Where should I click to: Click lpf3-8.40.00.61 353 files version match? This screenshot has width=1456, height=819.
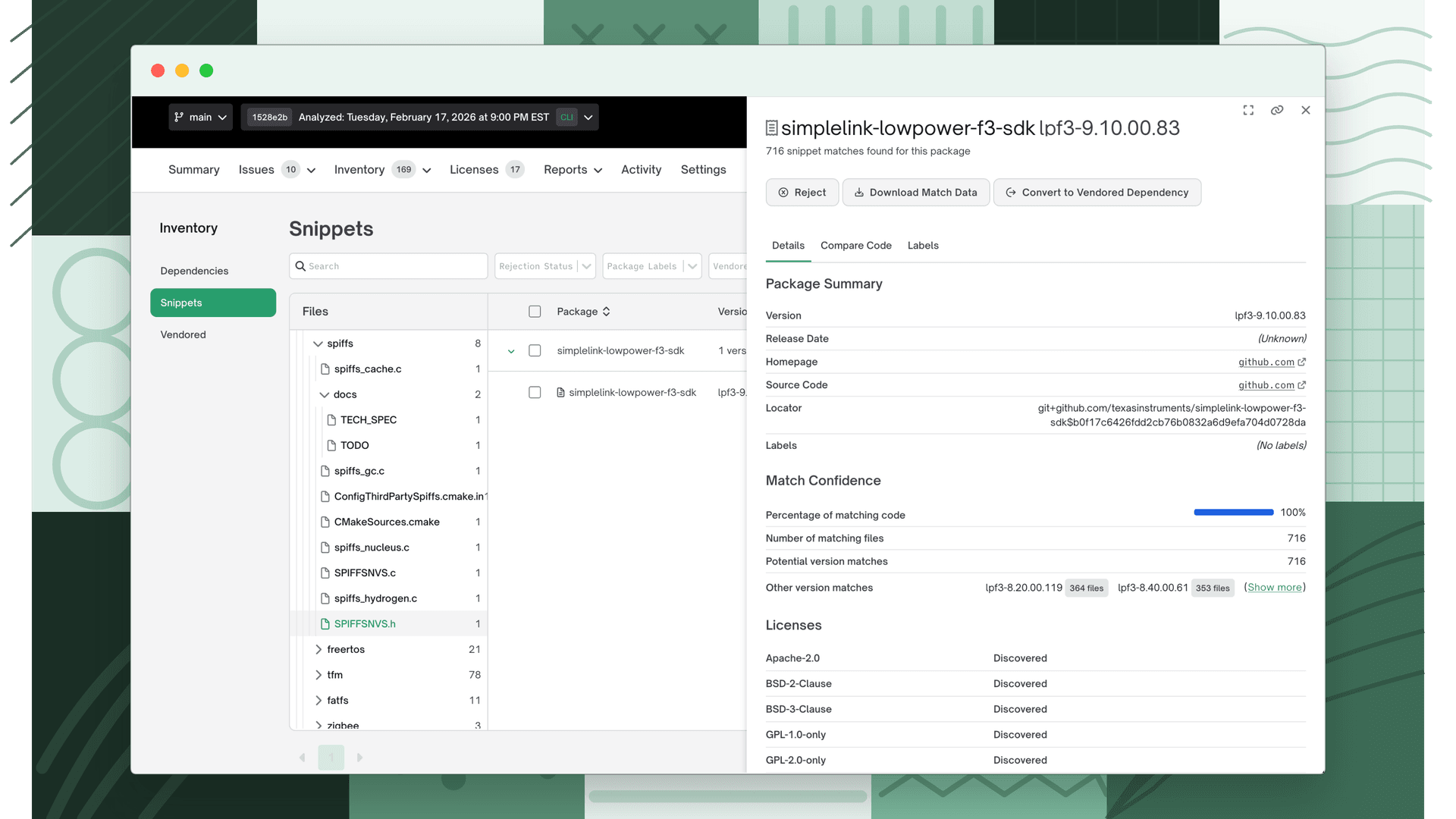pos(1176,588)
